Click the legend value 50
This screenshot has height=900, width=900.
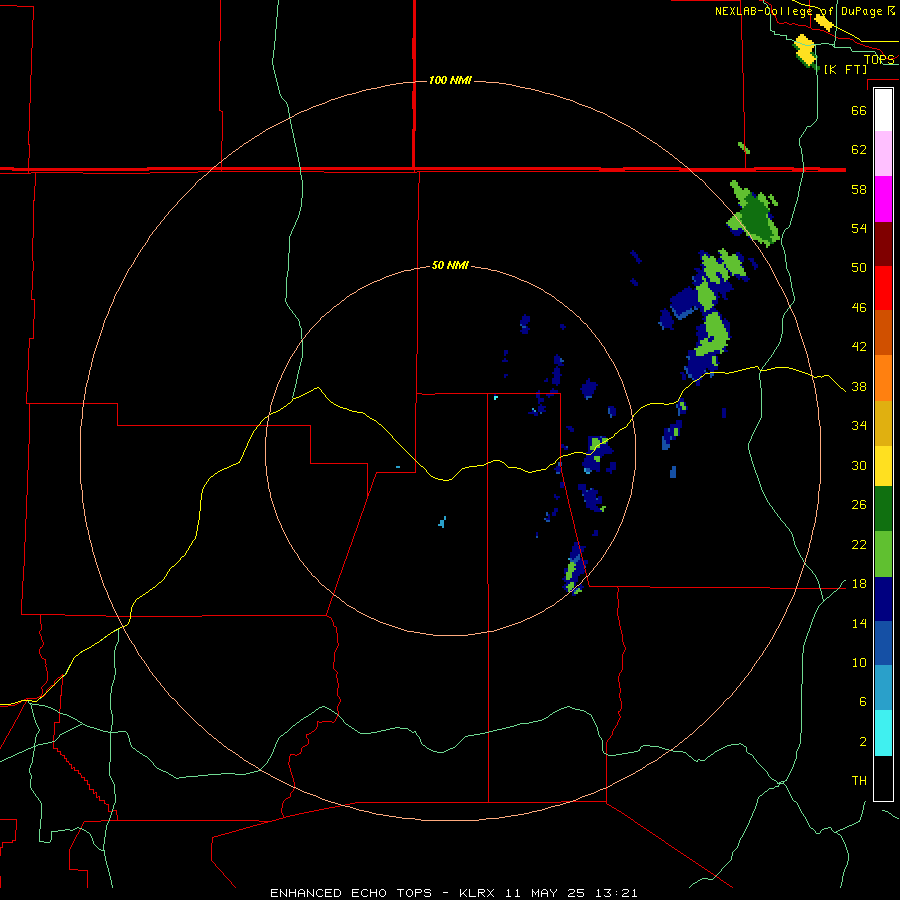click(859, 267)
